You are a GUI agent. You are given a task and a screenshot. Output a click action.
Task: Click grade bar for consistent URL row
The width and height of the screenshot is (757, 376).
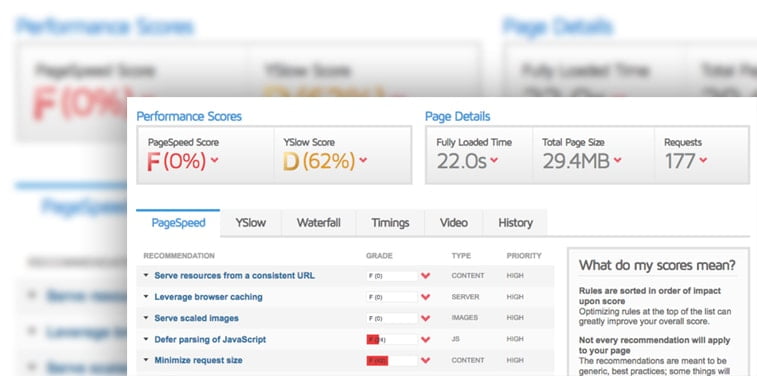[392, 276]
